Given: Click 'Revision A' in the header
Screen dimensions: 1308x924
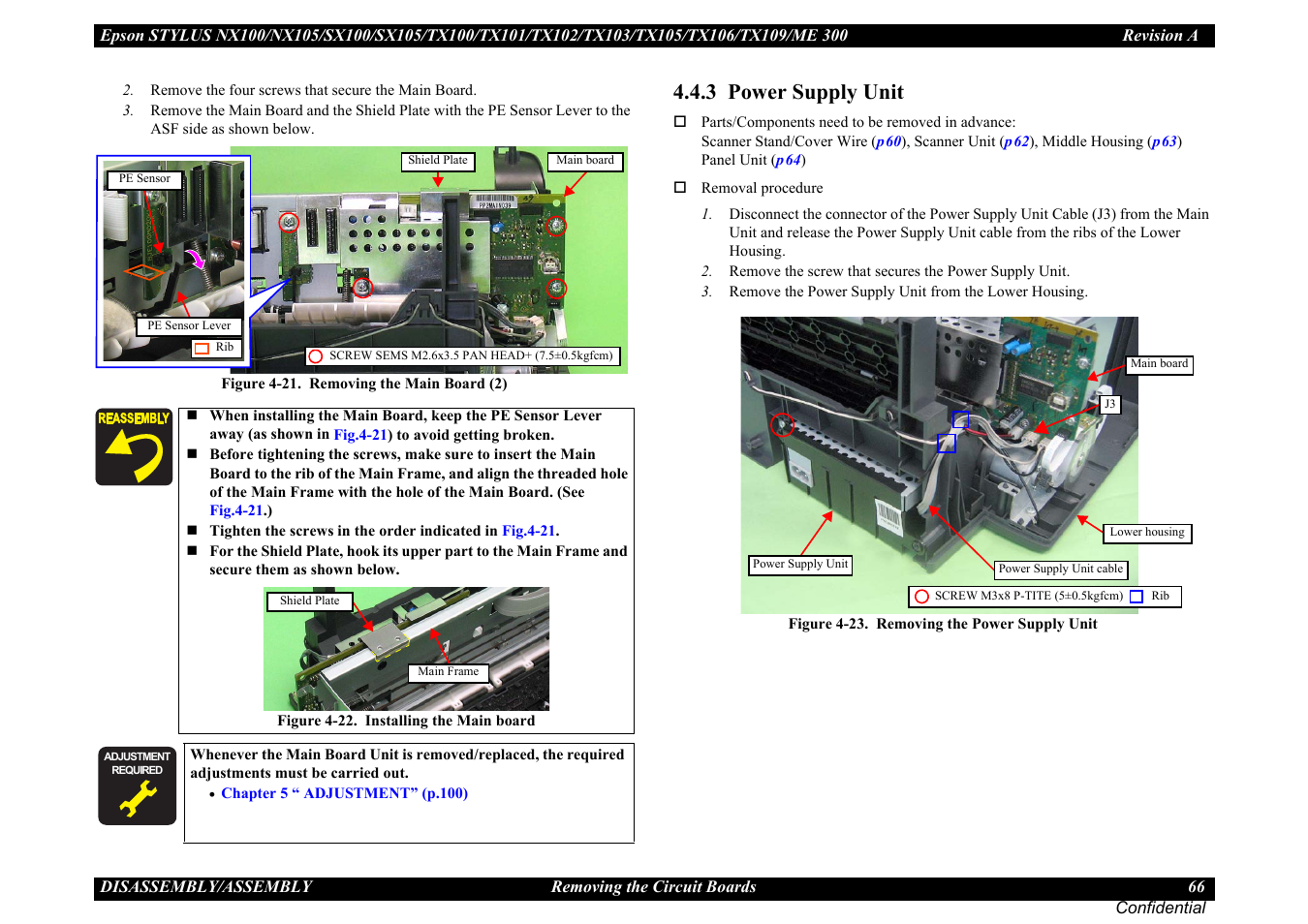Looking at the screenshot, I should click(x=1160, y=36).
